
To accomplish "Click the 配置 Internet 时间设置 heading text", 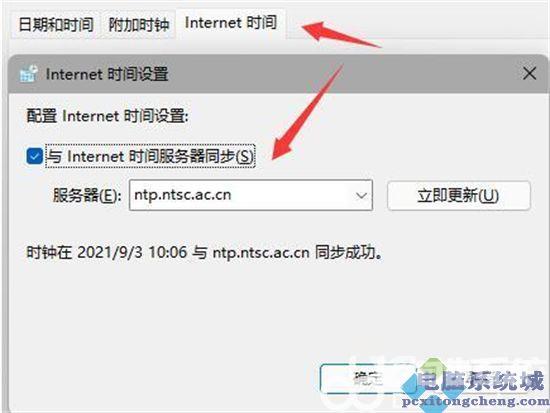I will tap(108, 116).
